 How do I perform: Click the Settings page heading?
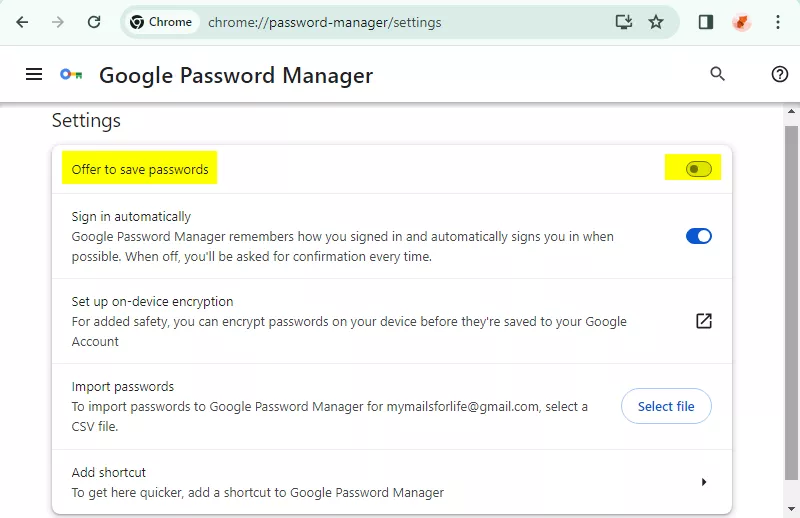pos(86,121)
